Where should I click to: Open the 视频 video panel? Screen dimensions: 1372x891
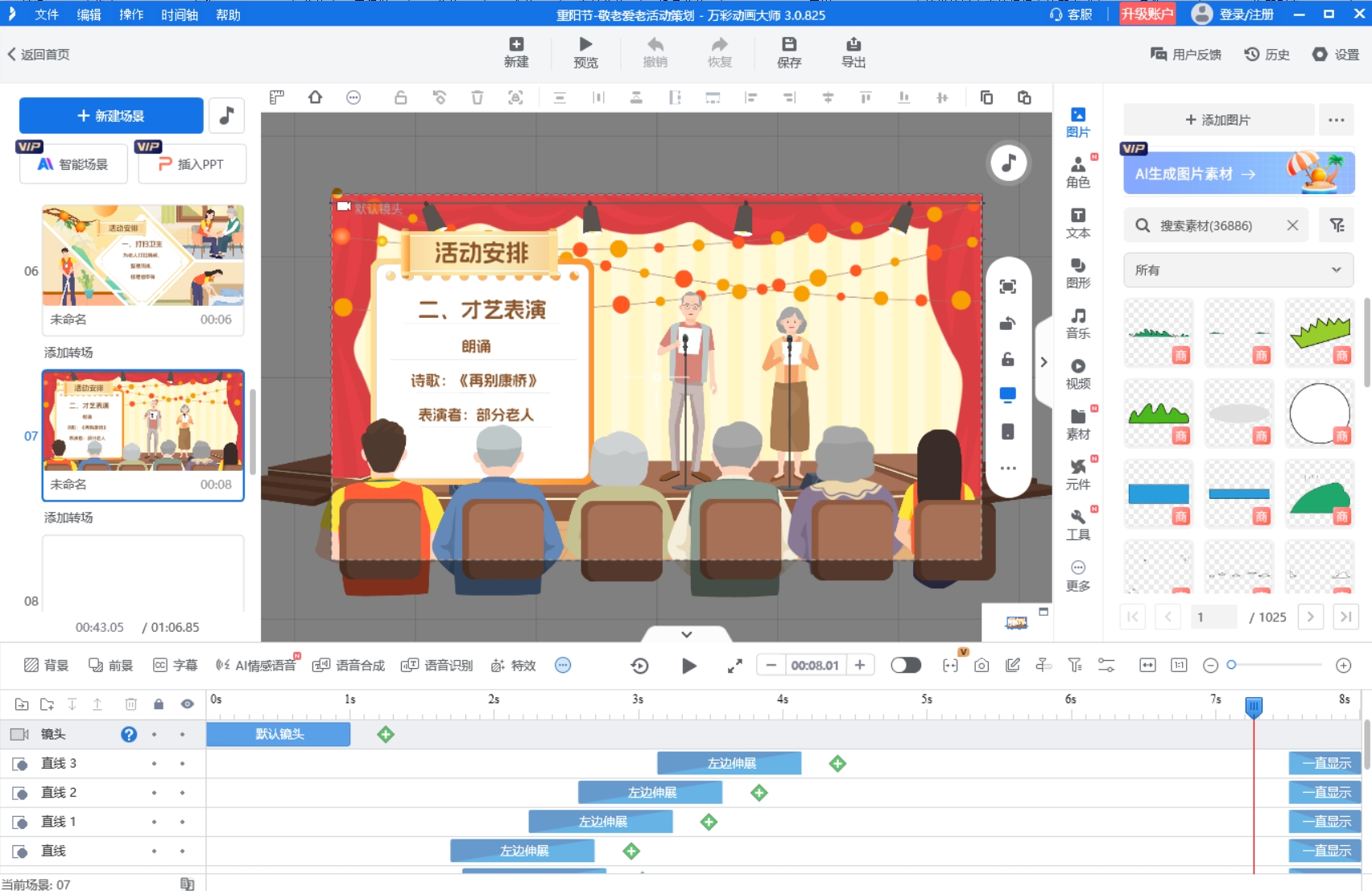point(1078,373)
